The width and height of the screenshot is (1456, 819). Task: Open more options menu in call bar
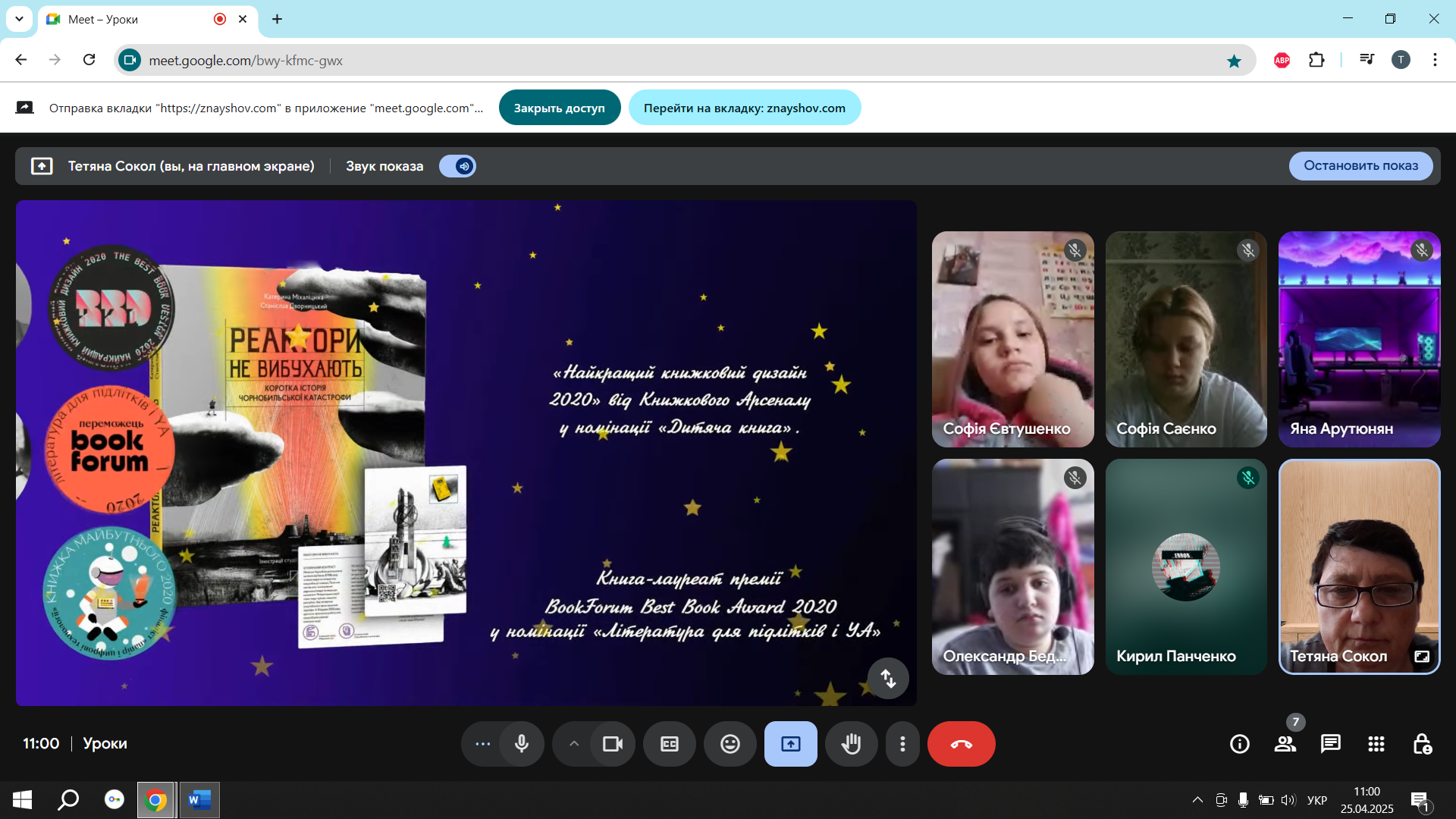pyautogui.click(x=902, y=744)
